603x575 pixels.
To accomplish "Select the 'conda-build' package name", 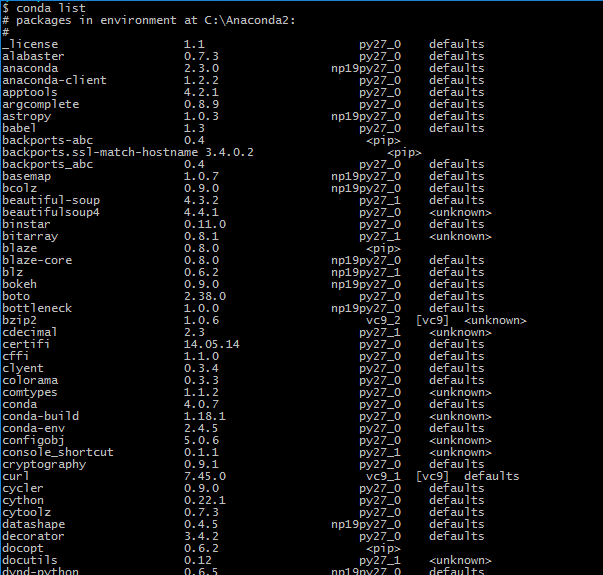I will click(41, 416).
